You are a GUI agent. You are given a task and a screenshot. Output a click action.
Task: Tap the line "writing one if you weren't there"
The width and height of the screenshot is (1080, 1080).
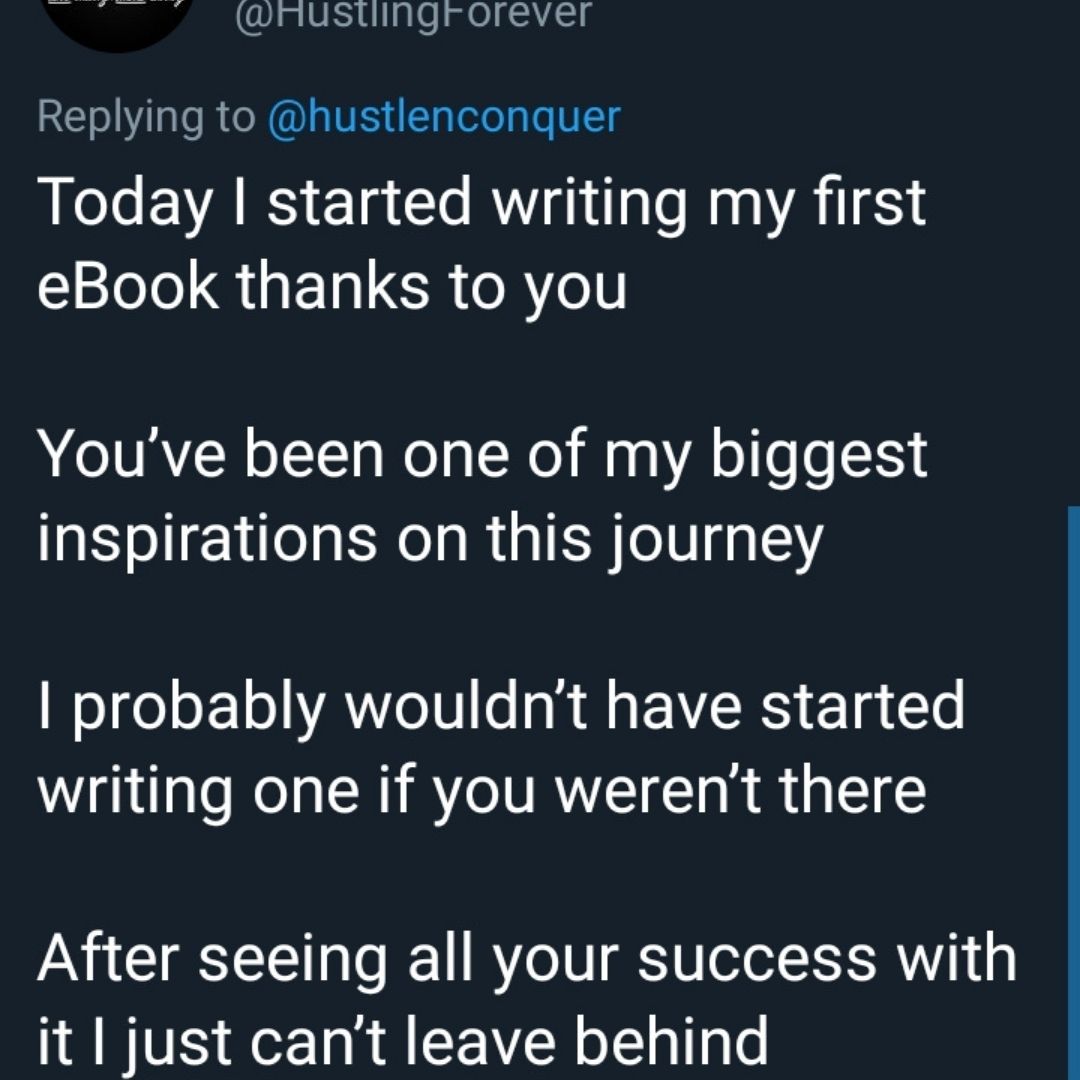pos(481,792)
